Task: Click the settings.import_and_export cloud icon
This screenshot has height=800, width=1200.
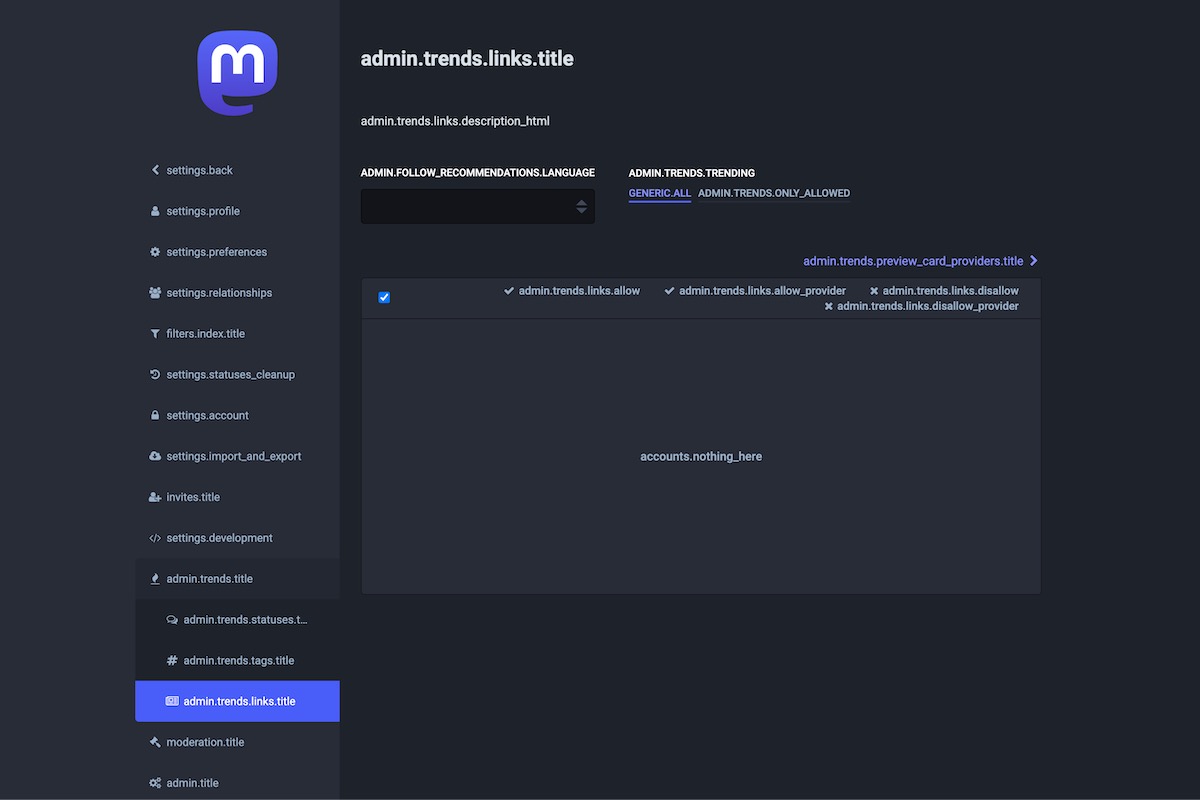Action: point(155,457)
